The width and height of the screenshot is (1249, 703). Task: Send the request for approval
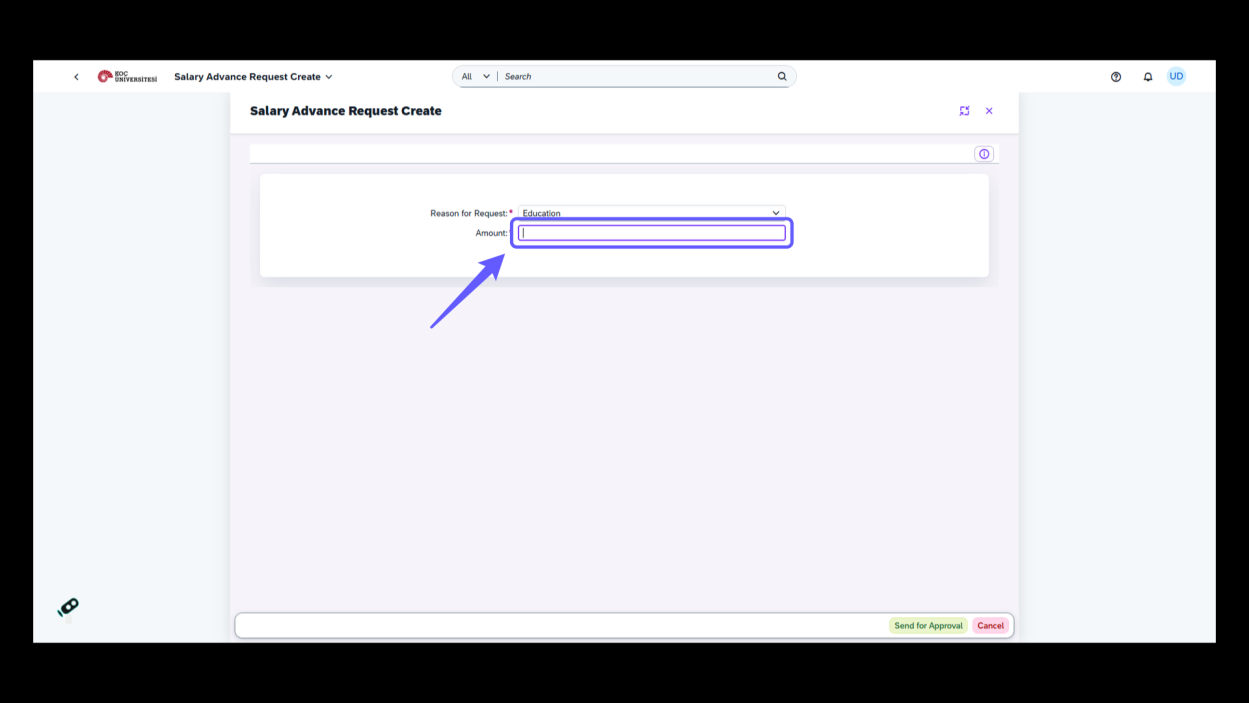point(928,626)
